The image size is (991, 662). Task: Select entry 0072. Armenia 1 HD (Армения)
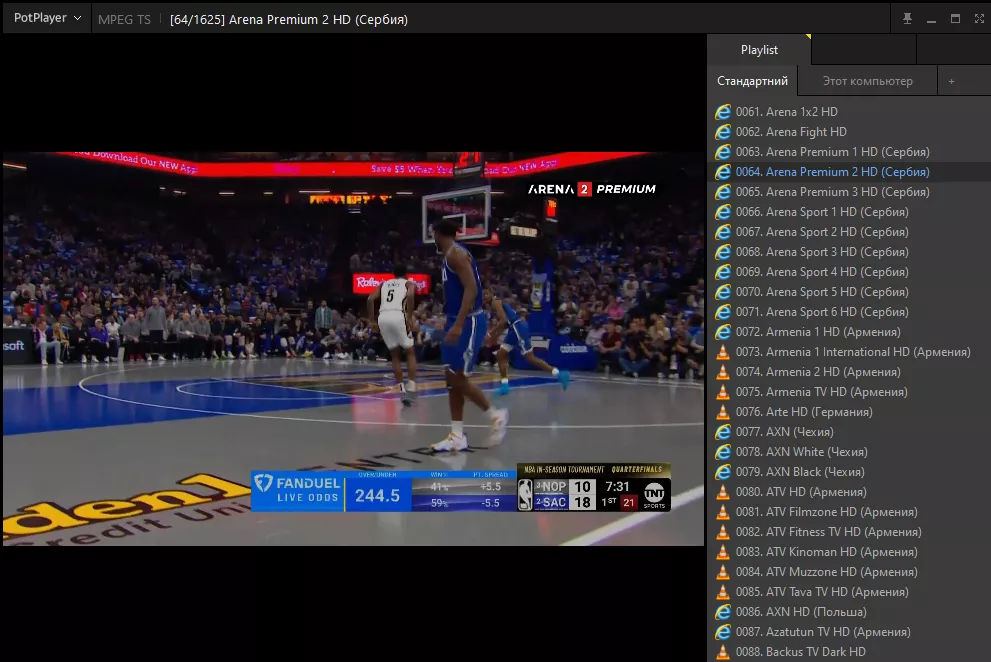849,332
